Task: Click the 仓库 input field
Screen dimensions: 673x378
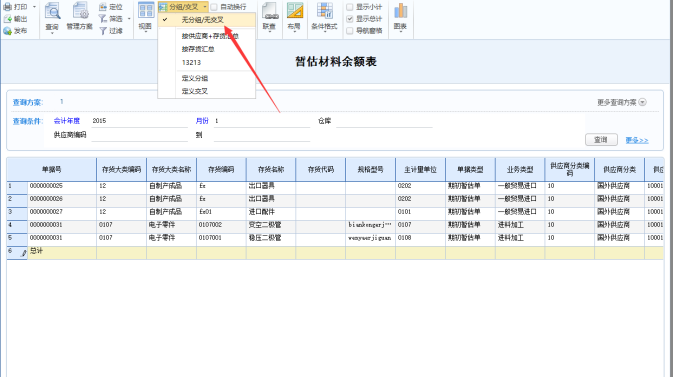Action: [x=384, y=121]
